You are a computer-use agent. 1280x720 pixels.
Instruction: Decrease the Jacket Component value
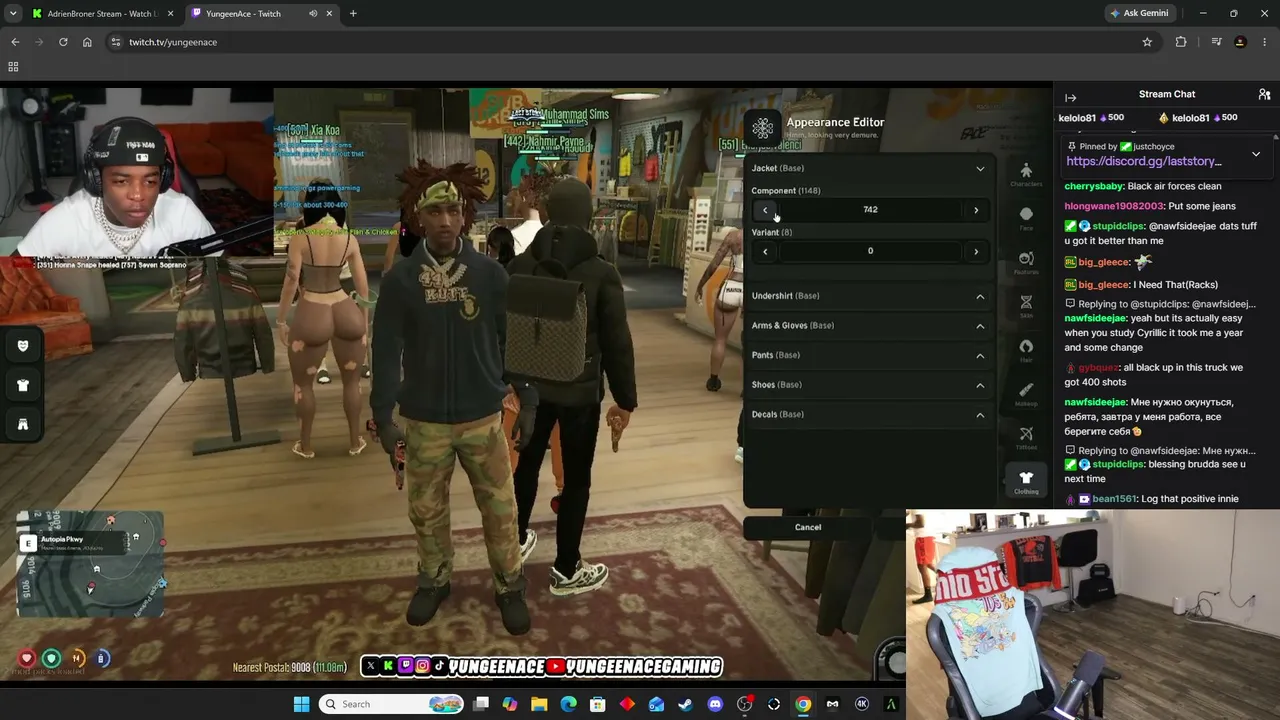(x=765, y=210)
